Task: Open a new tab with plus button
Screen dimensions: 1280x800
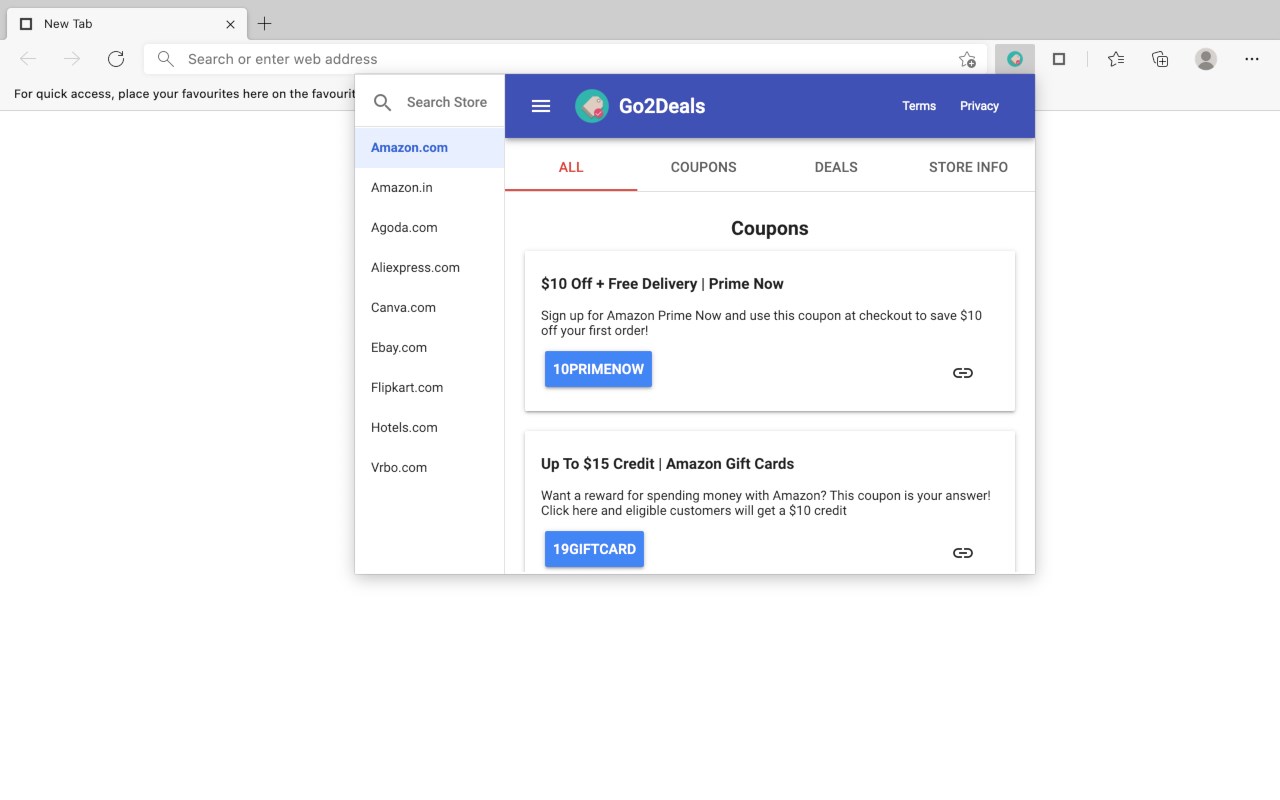Action: click(264, 23)
